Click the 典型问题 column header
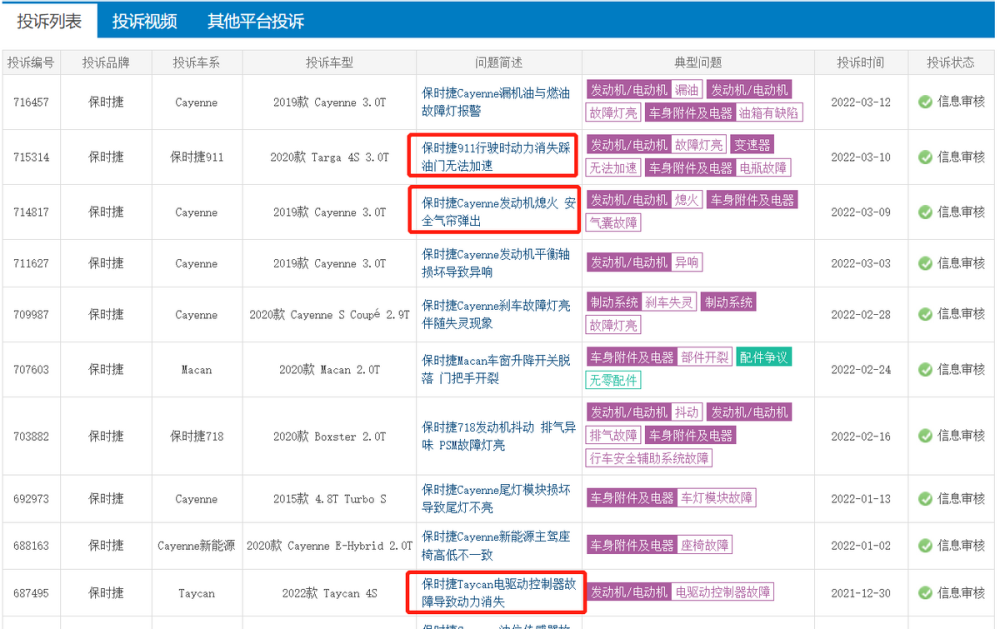This screenshot has width=1000, height=629. pyautogui.click(x=698, y=63)
